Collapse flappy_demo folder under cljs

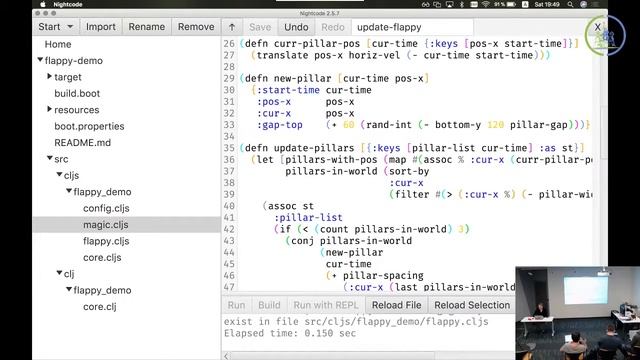[69, 191]
